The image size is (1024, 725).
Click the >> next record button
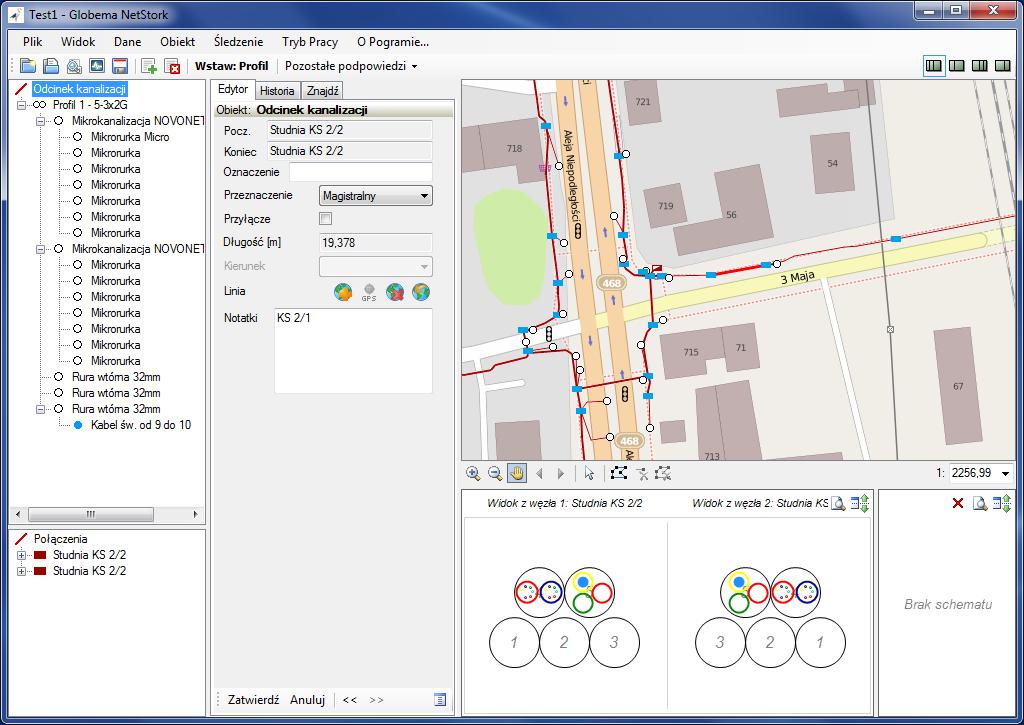pyautogui.click(x=376, y=700)
